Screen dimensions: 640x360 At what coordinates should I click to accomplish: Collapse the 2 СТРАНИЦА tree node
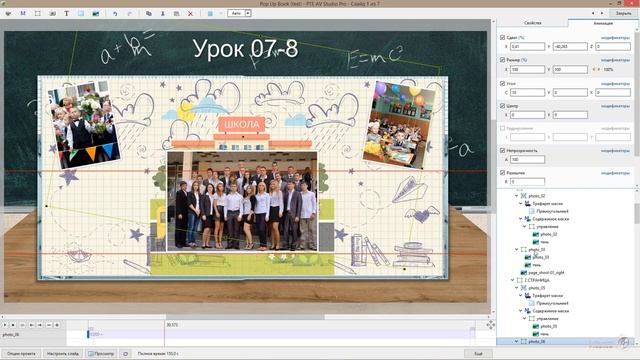click(x=513, y=280)
